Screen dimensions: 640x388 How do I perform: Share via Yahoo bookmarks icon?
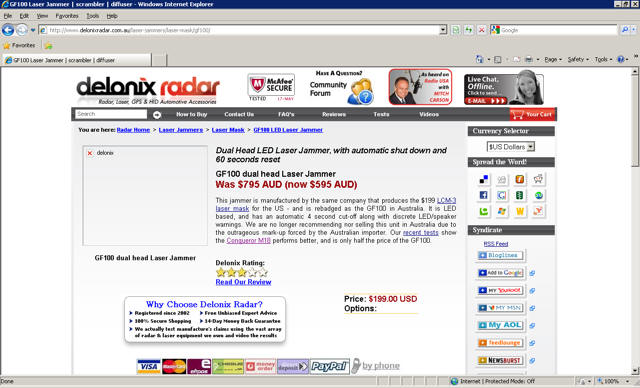(x=538, y=211)
